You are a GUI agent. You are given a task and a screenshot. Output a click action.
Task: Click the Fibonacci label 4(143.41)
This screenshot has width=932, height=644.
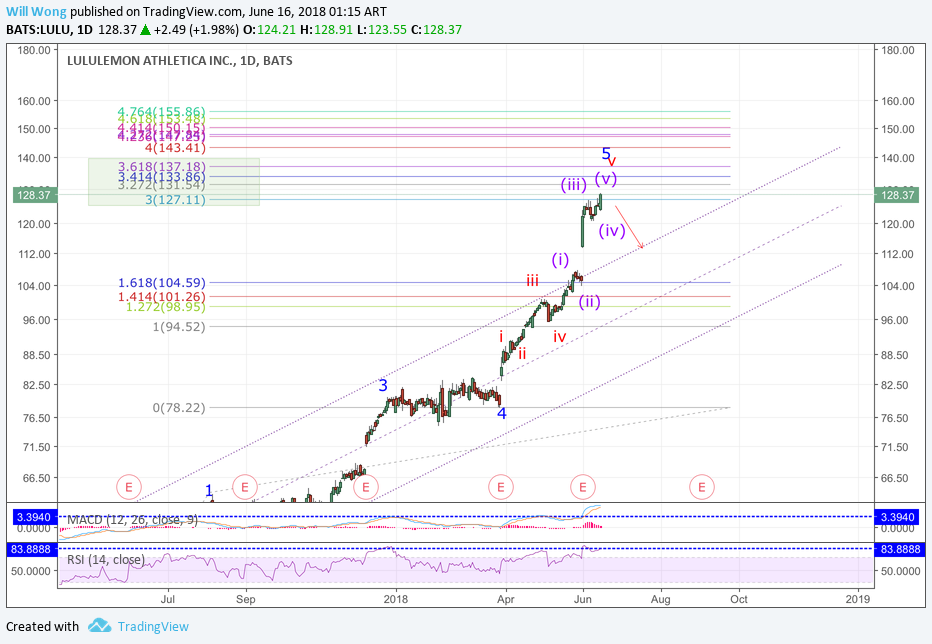175,147
